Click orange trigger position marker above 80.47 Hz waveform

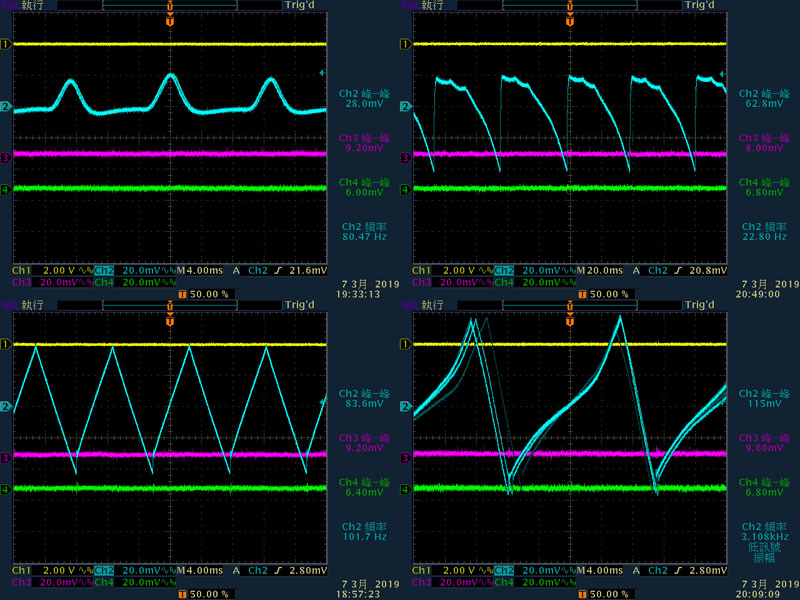point(170,21)
